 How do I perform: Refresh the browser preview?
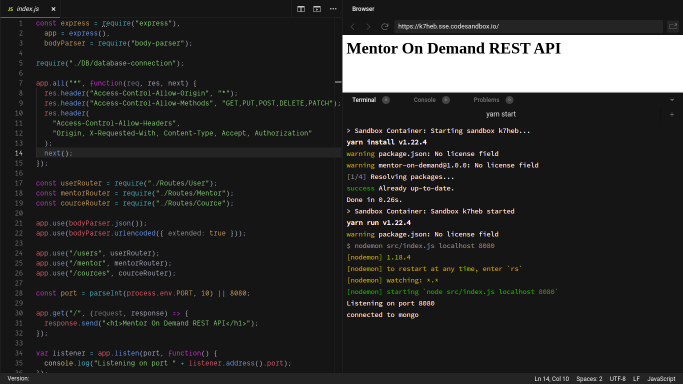[384, 27]
